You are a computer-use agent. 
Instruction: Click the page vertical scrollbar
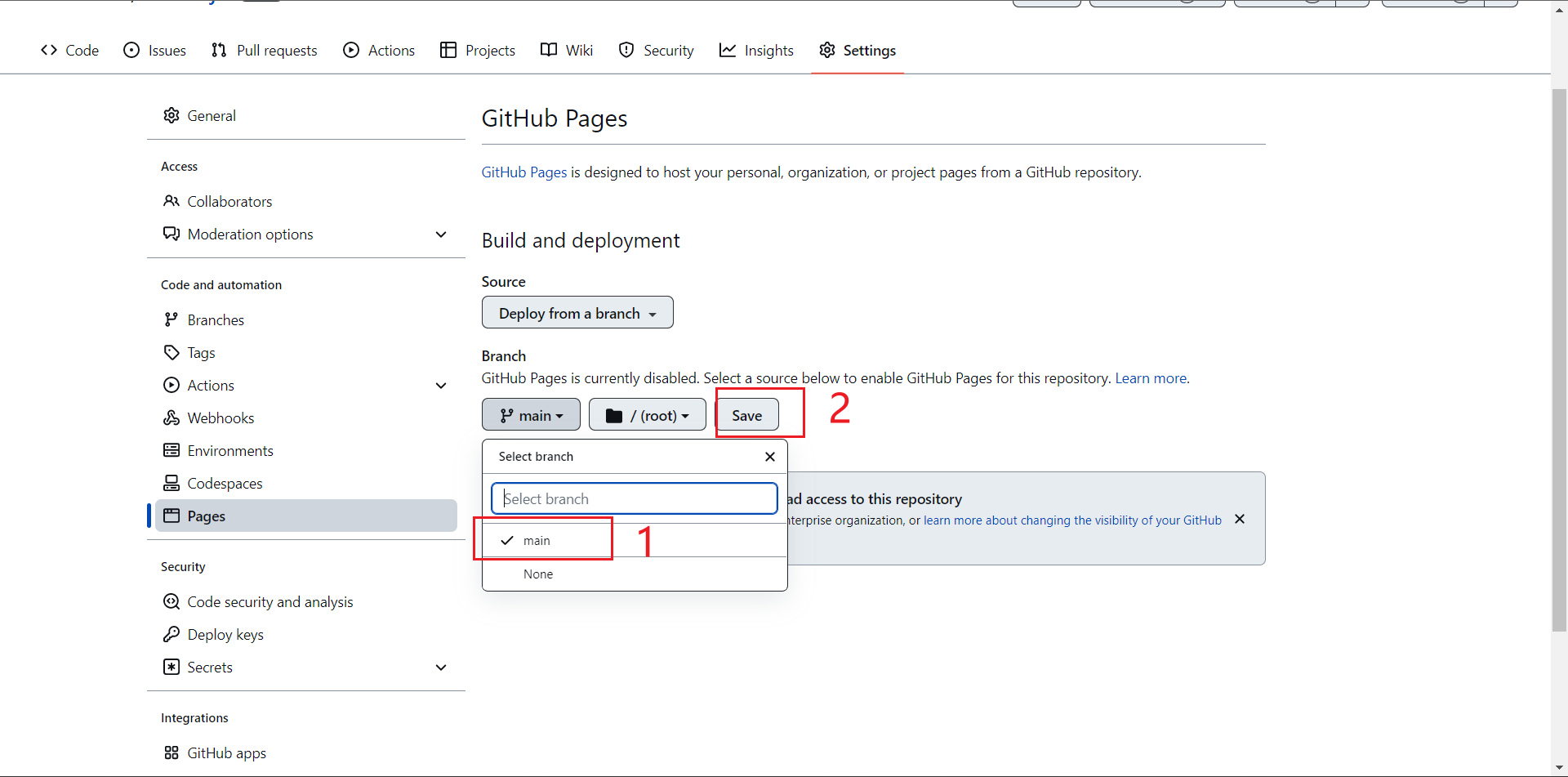(1559, 359)
